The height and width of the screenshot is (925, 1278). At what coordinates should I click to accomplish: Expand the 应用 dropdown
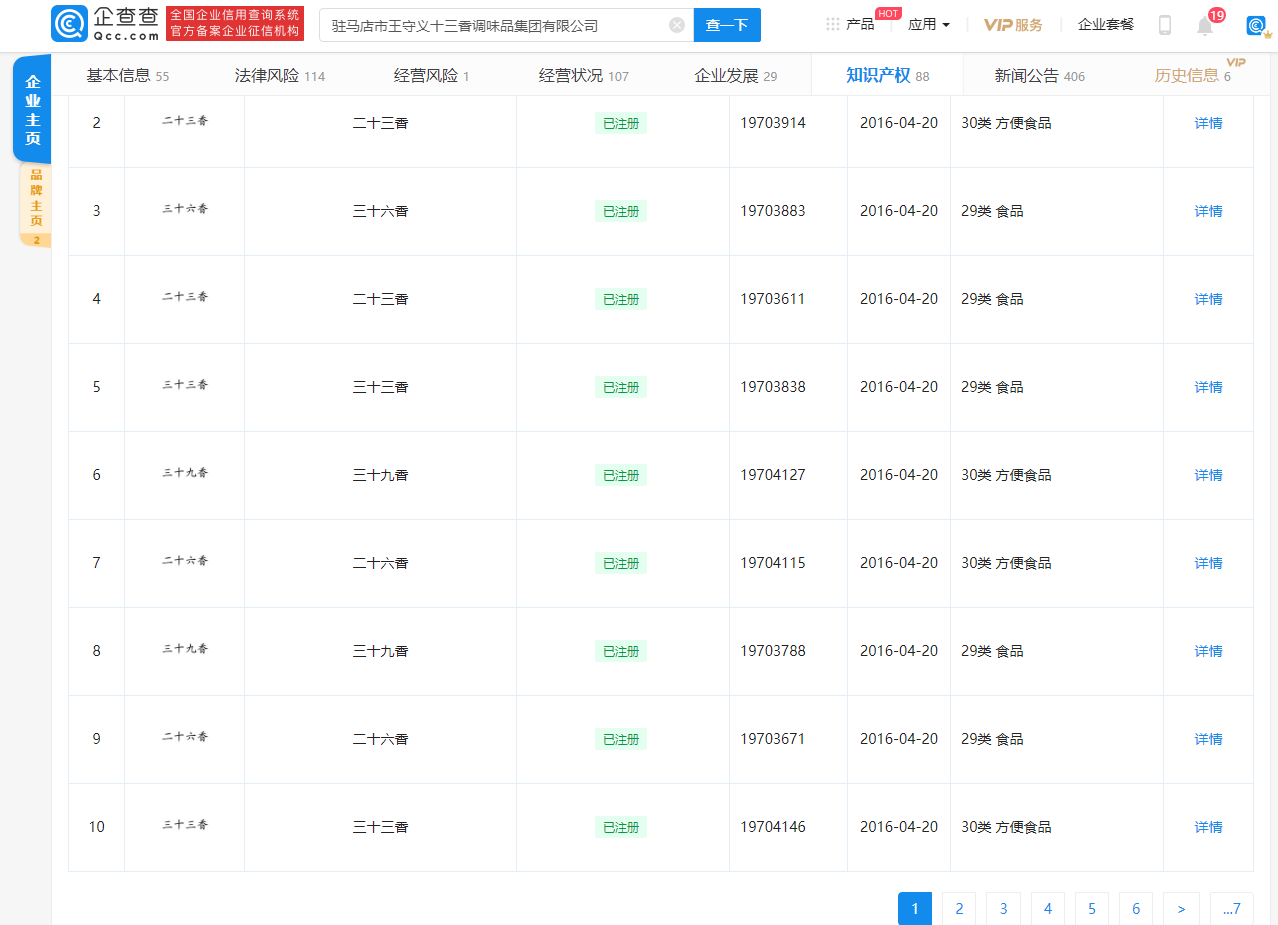pyautogui.click(x=929, y=24)
